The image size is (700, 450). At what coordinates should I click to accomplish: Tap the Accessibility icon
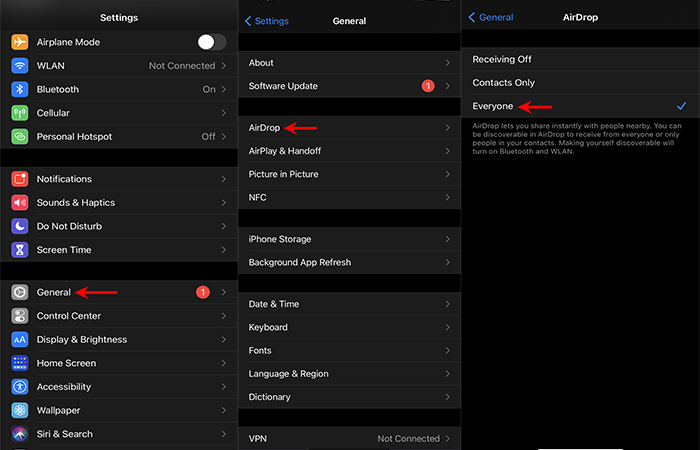point(20,387)
